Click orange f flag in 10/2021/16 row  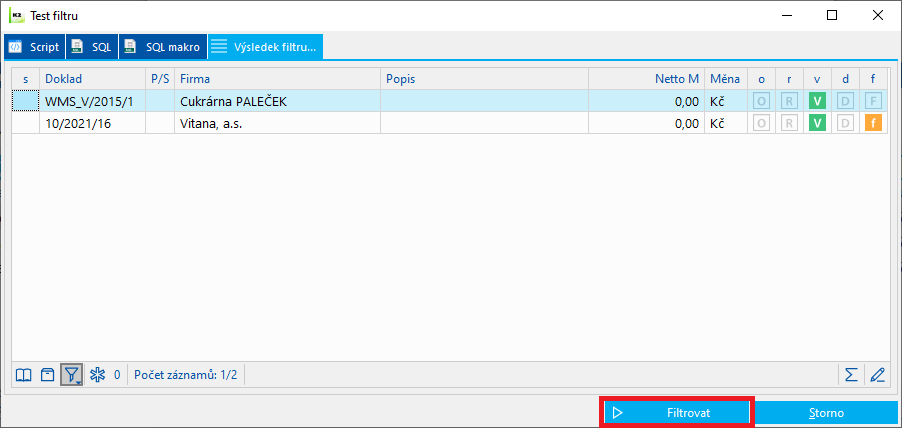[873, 123]
